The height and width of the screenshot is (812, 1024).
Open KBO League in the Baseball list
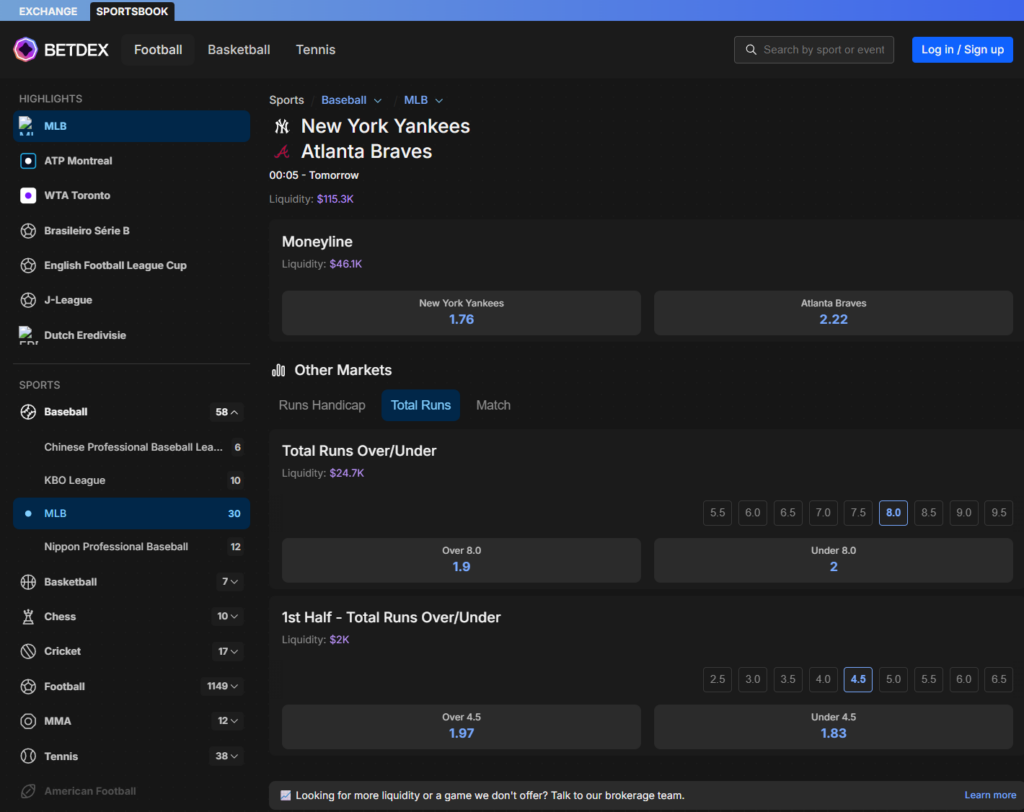pos(131,481)
